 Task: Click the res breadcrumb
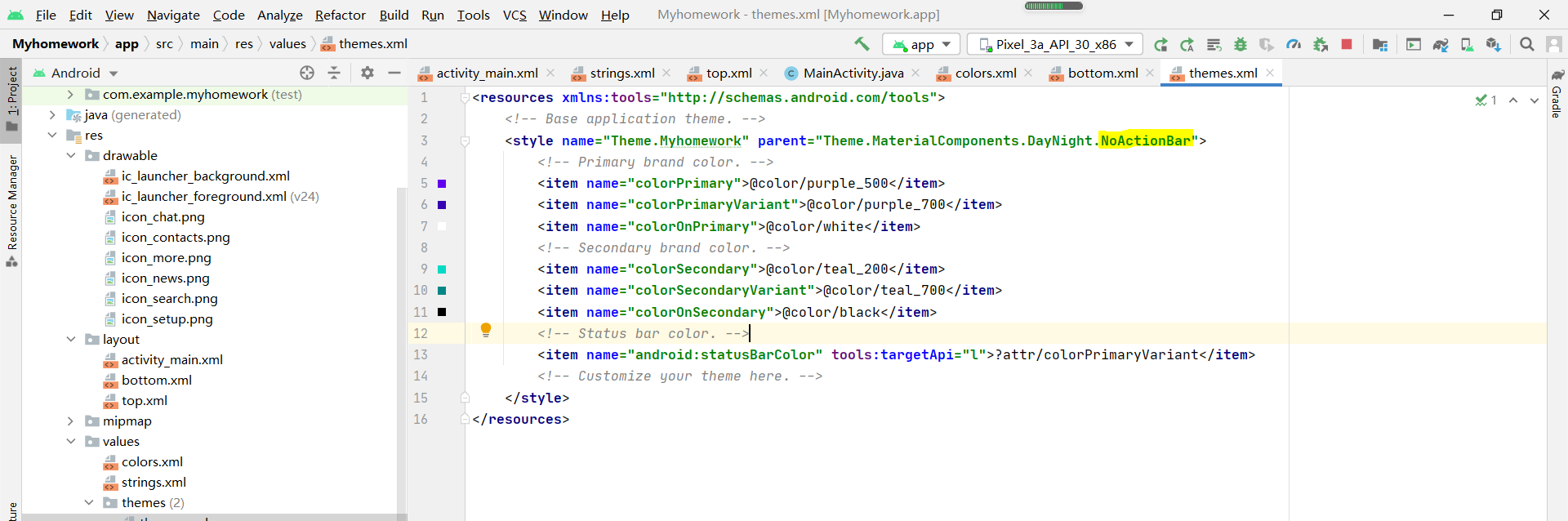click(244, 44)
